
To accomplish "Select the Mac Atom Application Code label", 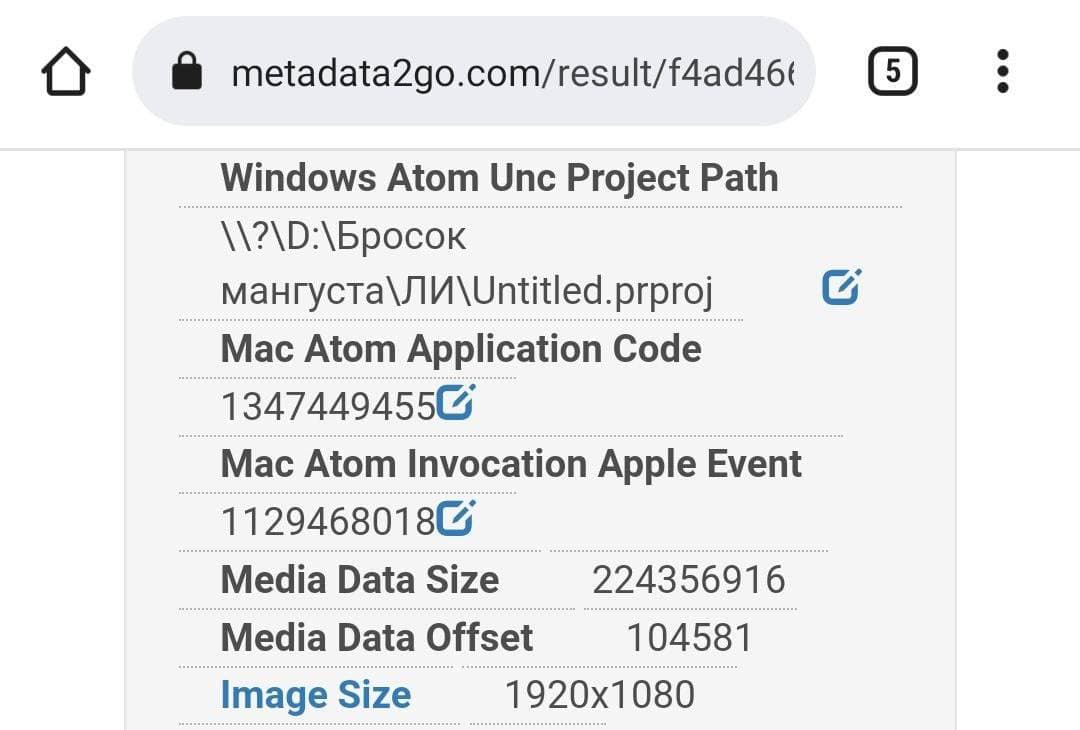I will click(x=460, y=349).
